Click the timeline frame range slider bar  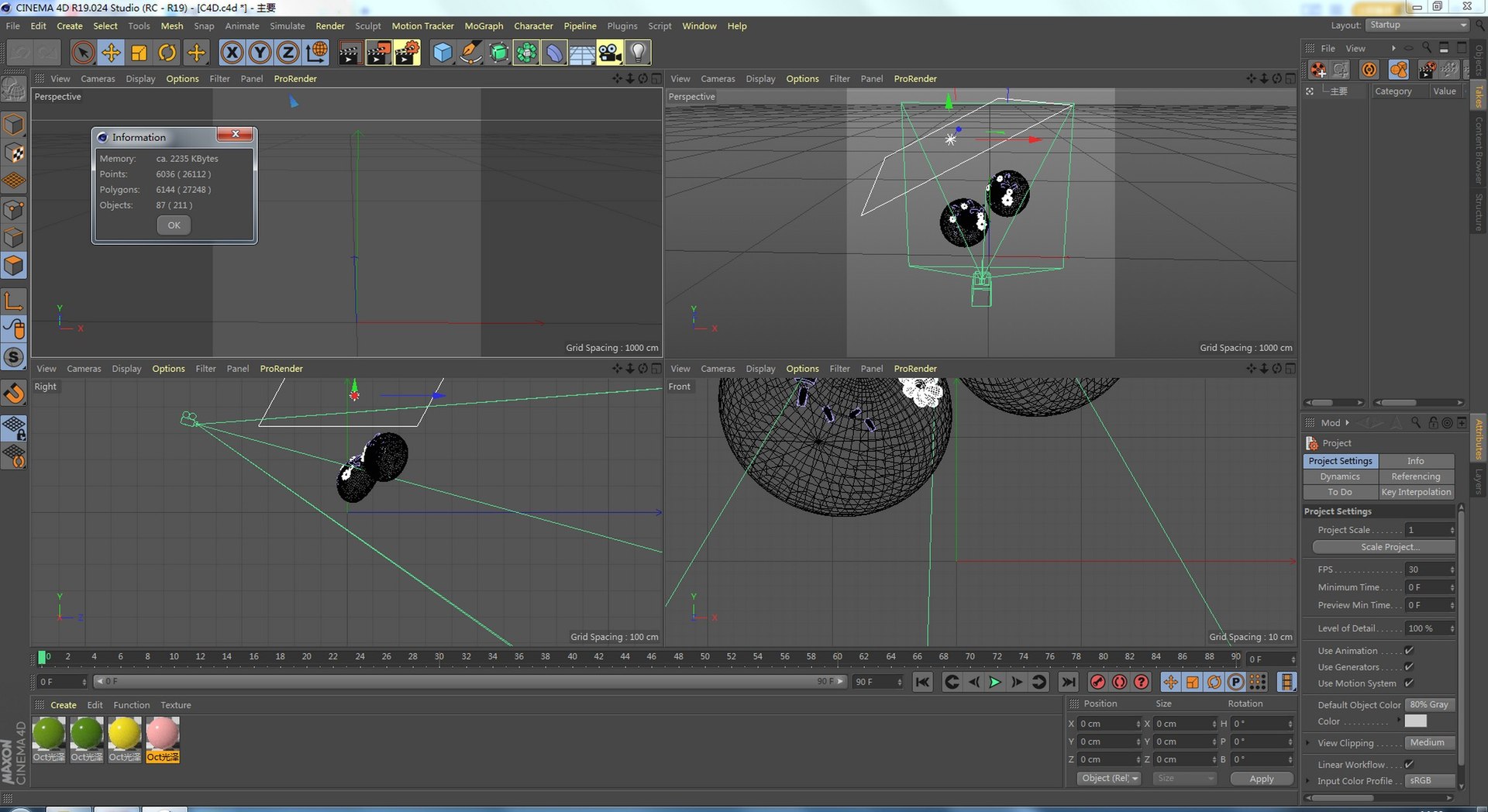click(x=470, y=682)
